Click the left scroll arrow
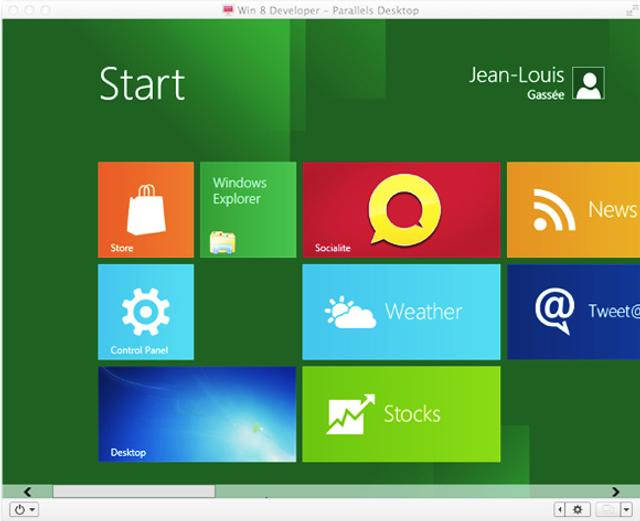 point(28,492)
